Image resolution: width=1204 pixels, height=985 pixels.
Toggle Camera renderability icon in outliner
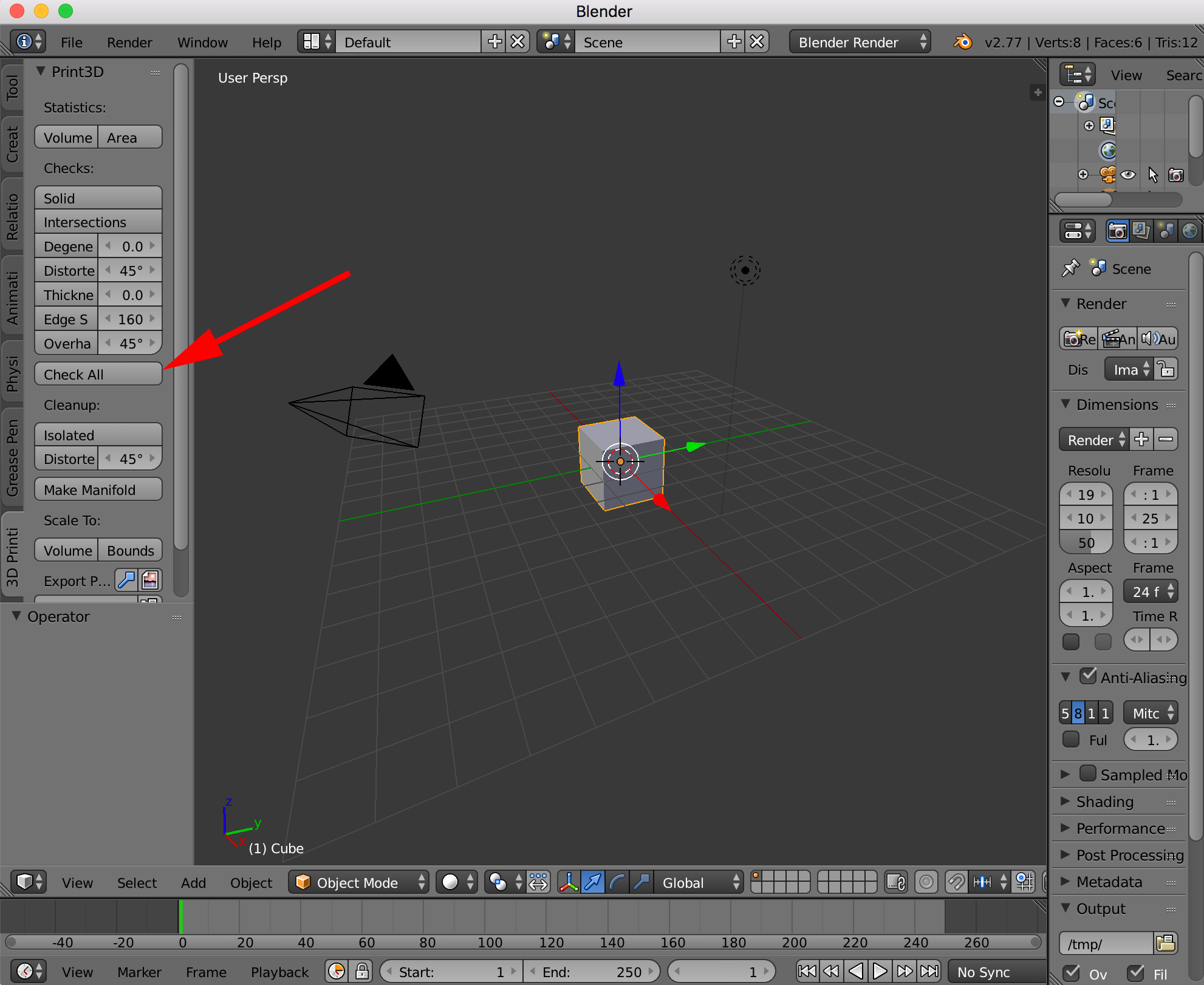[x=1176, y=175]
